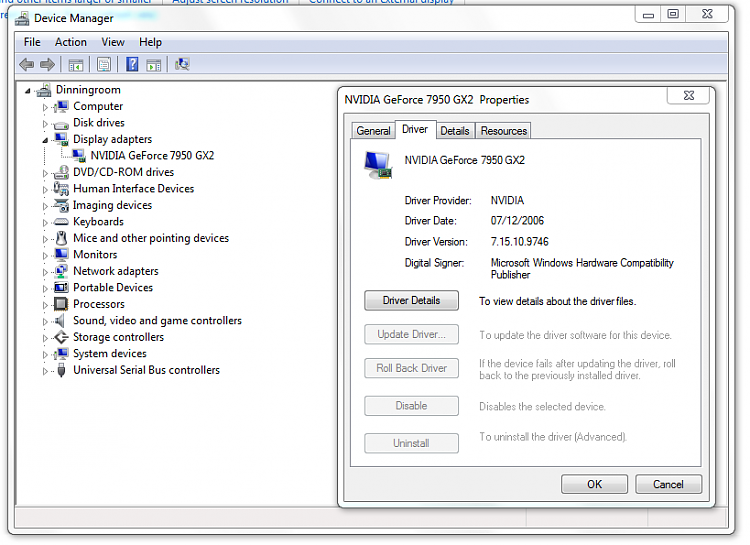Expand the System devices node arrow
The image size is (750, 545).
[x=45, y=355]
